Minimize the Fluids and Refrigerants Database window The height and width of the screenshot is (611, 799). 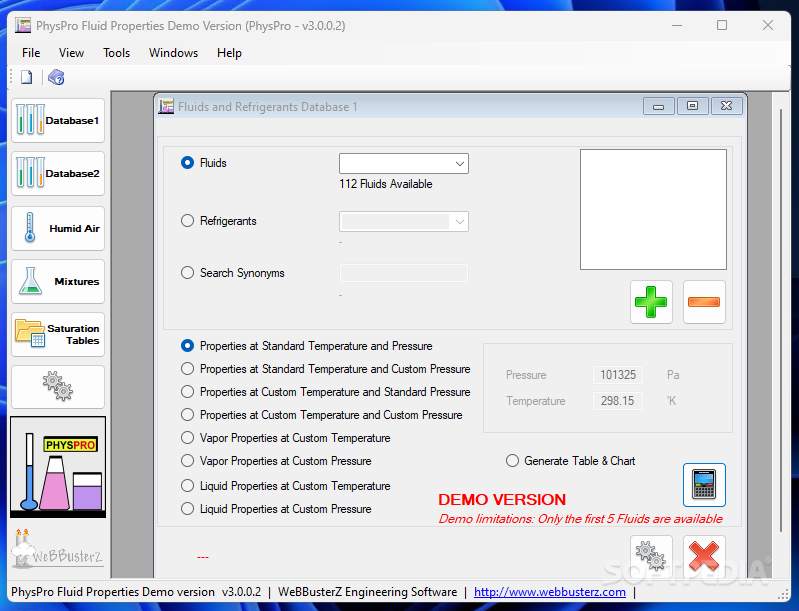click(658, 106)
